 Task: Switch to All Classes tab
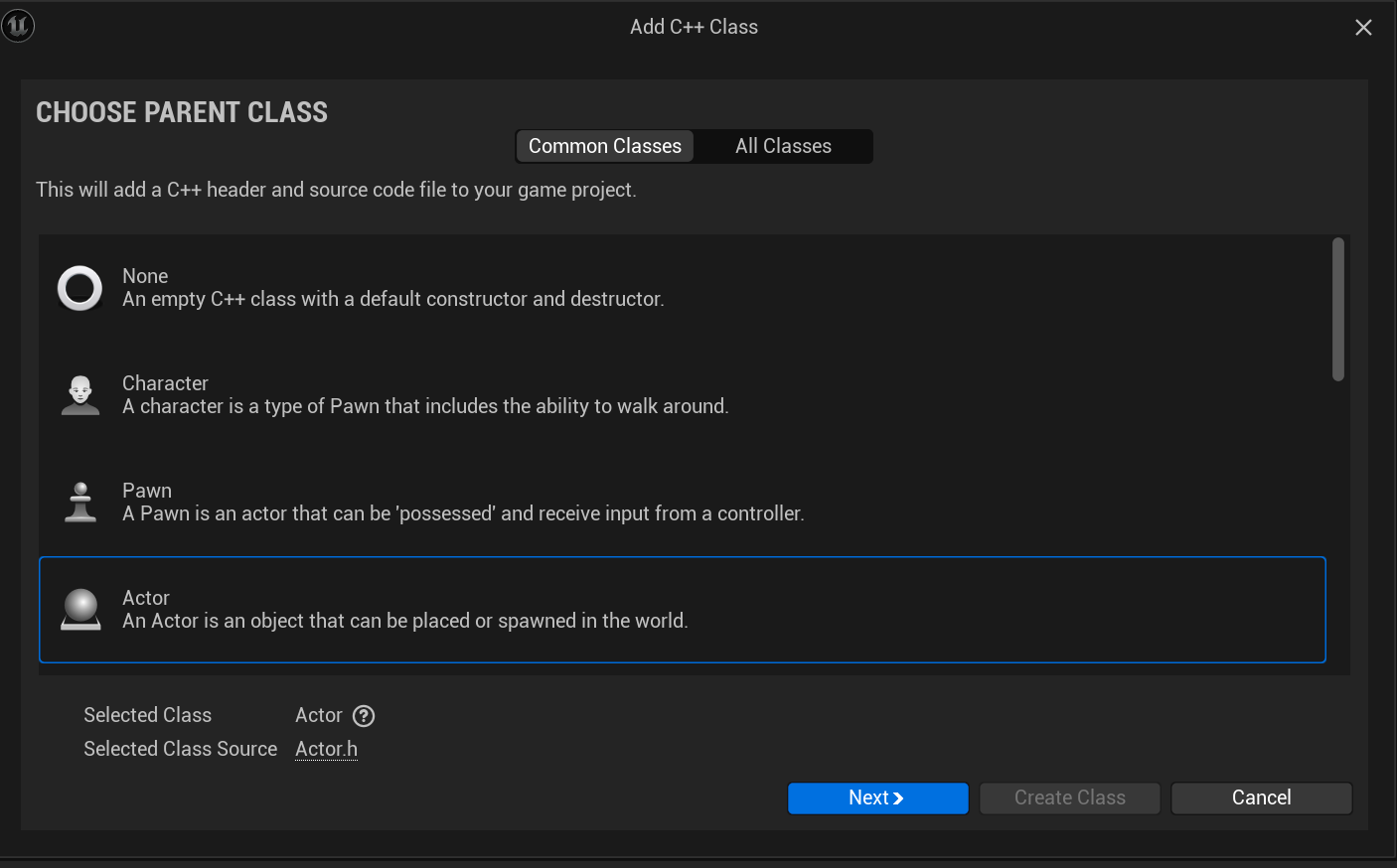click(x=783, y=146)
